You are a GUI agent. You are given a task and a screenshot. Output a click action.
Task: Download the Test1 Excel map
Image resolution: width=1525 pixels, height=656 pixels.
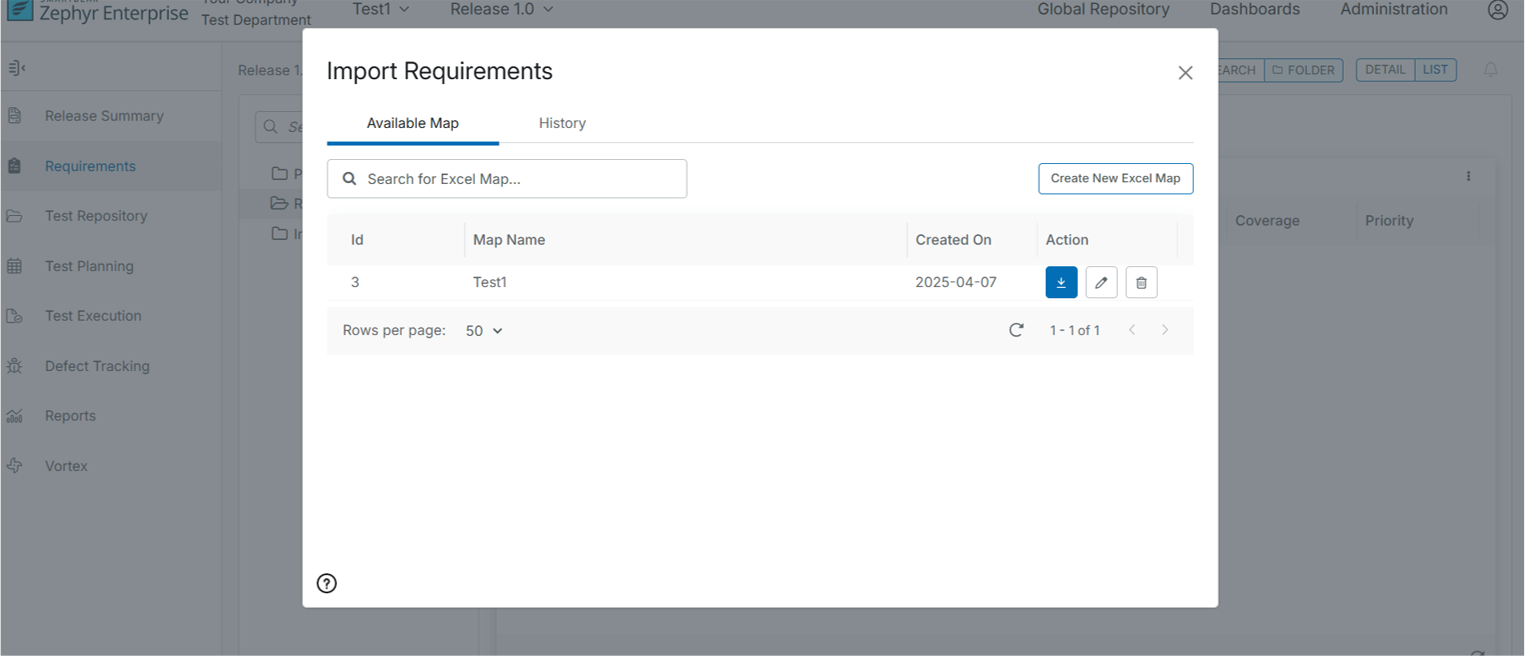(1061, 283)
